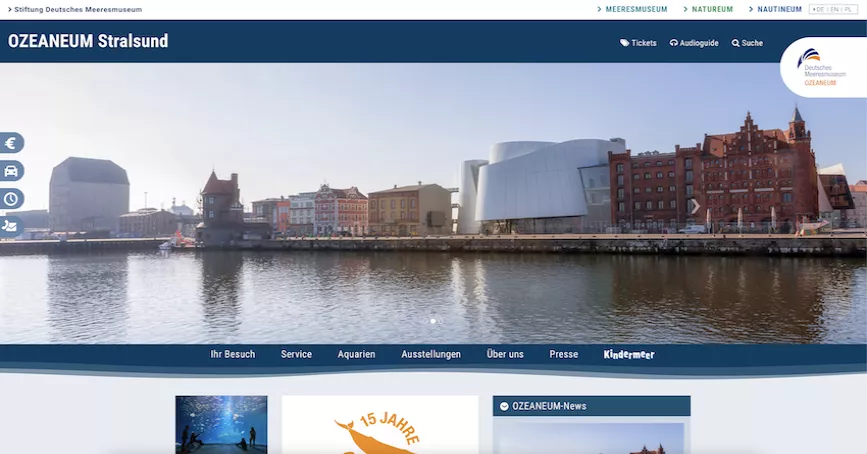Viewport: 867px width, 454px height.
Task: Open the aquarium visitors thumbnail image
Action: click(x=221, y=424)
